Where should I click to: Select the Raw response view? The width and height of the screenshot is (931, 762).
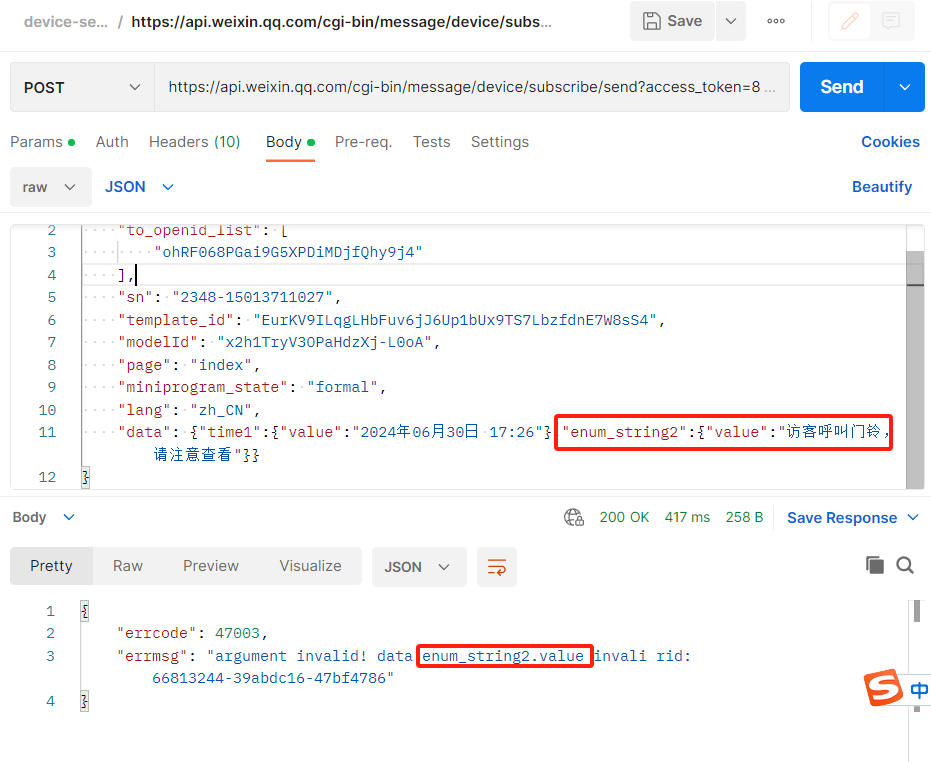point(128,566)
